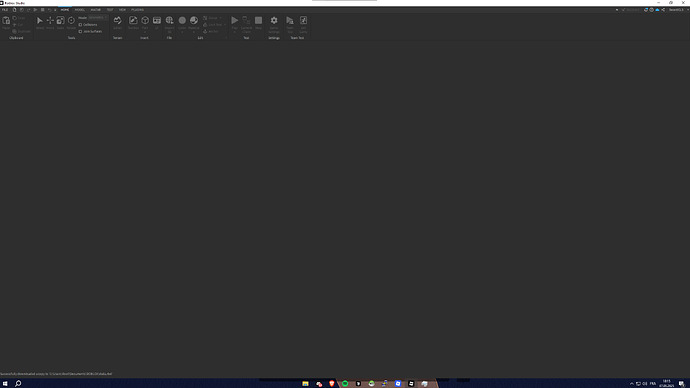Open the FILE menu

pyautogui.click(x=5, y=10)
